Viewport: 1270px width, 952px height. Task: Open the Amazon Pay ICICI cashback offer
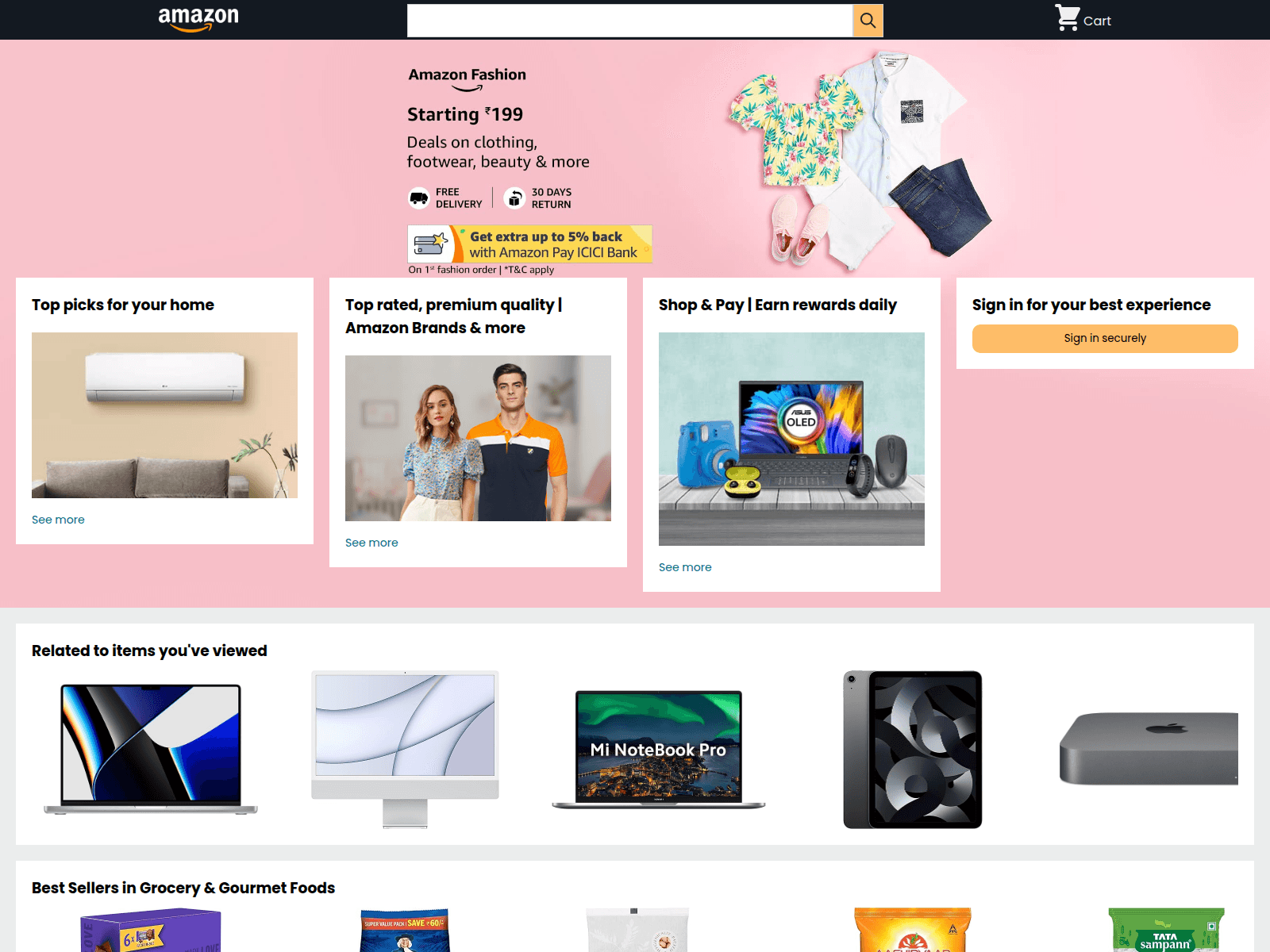point(529,244)
